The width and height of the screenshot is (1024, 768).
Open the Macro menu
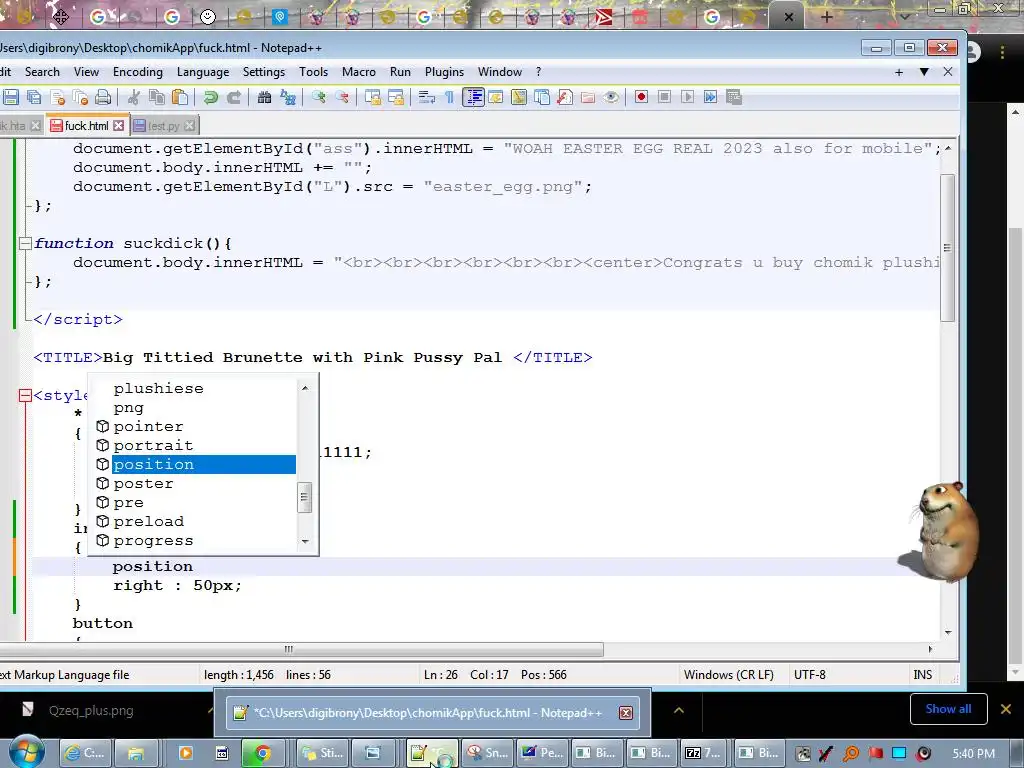(359, 72)
